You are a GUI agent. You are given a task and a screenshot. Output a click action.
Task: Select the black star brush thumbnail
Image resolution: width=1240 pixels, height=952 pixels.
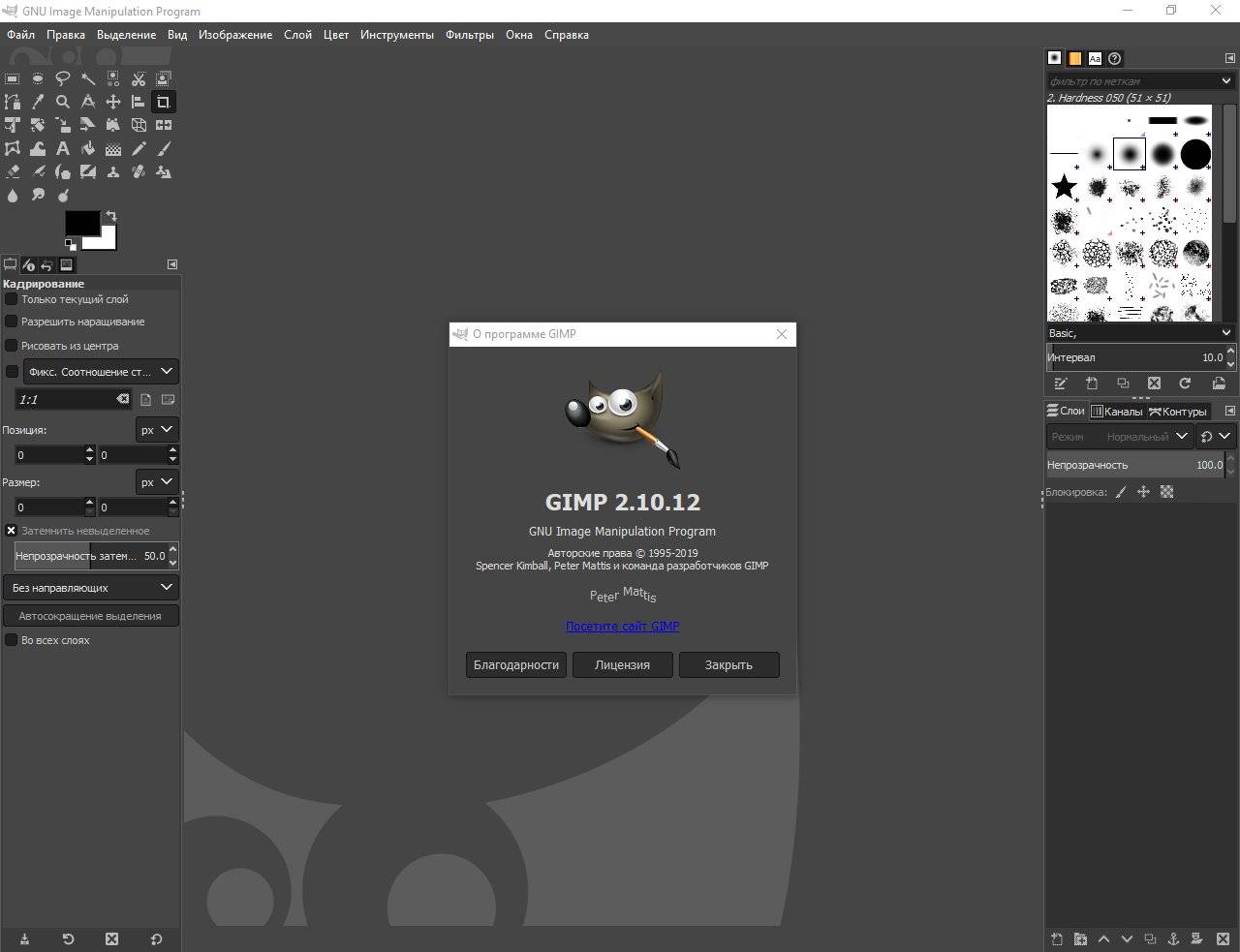[1065, 186]
